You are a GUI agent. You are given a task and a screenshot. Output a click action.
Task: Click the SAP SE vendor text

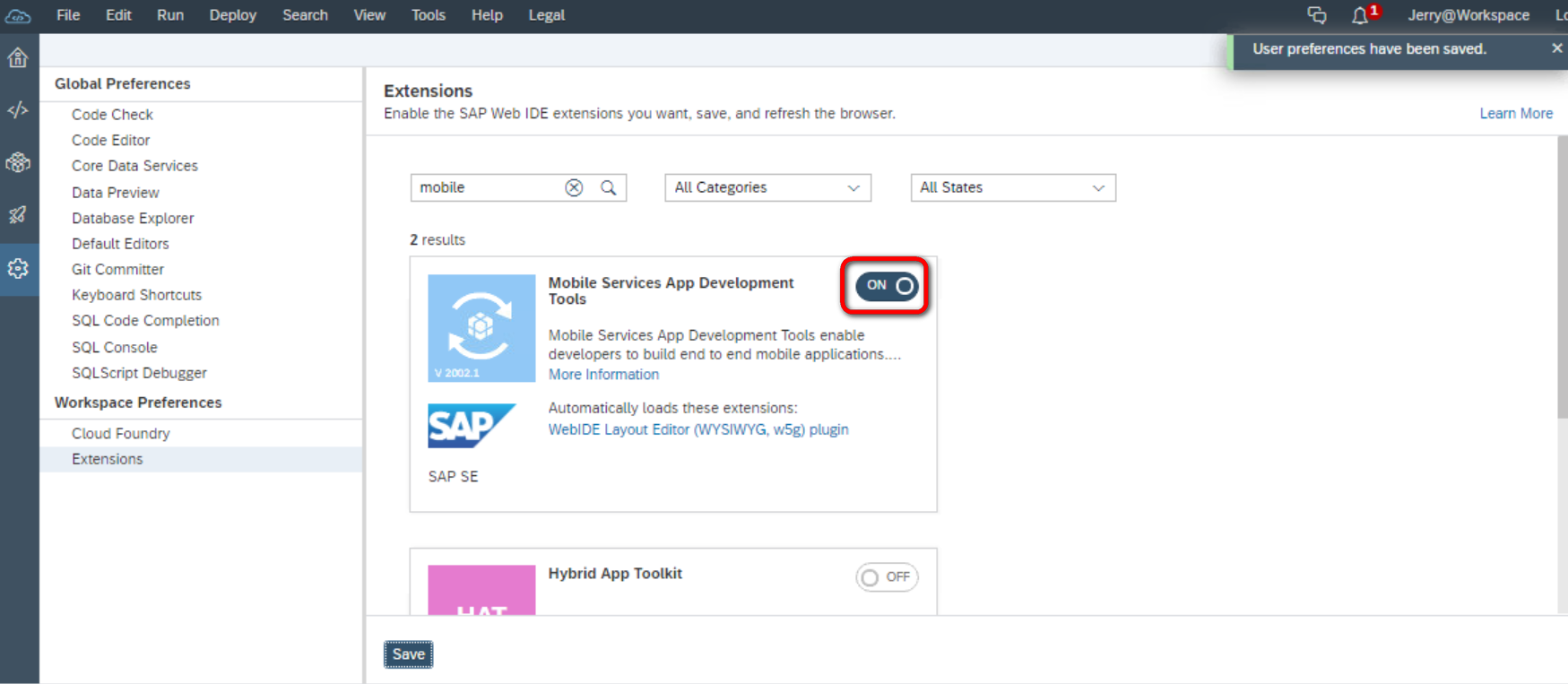(x=453, y=476)
